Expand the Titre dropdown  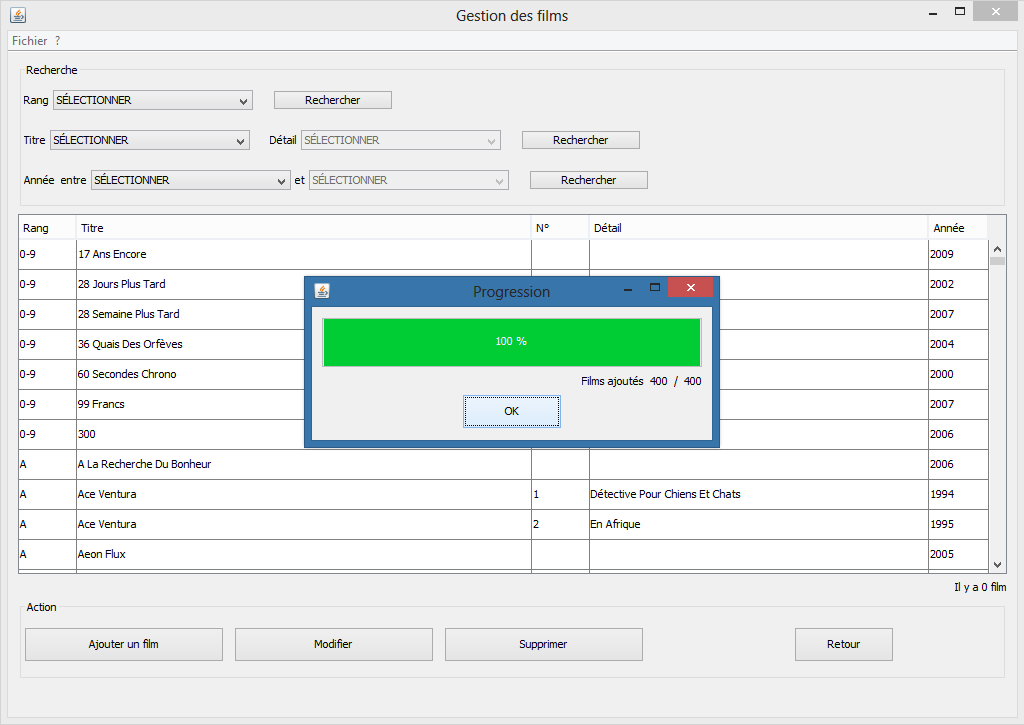[150, 140]
